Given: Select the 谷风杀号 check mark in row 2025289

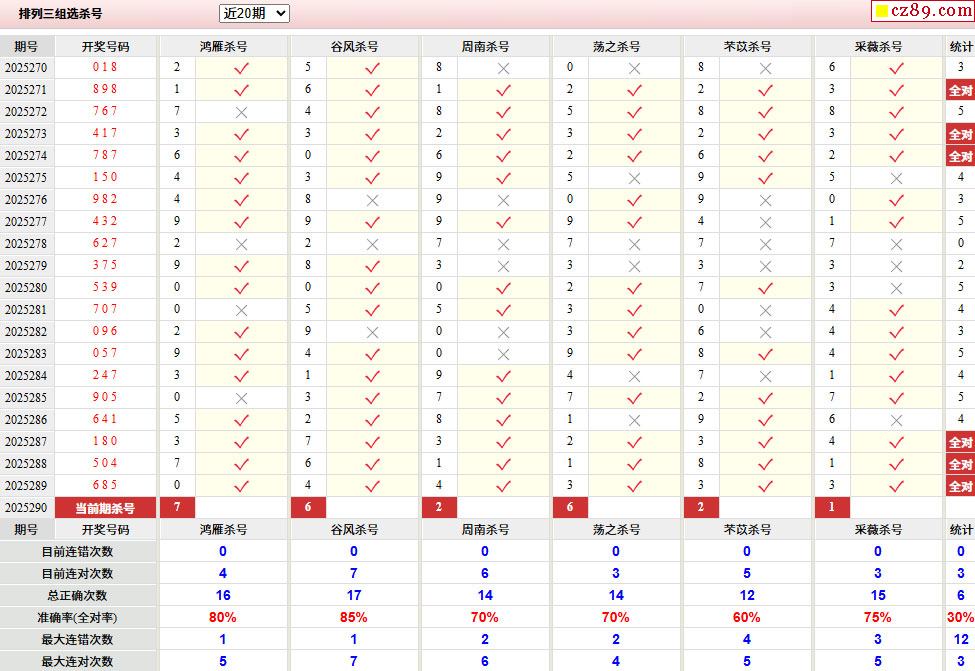Looking at the screenshot, I should point(372,486).
